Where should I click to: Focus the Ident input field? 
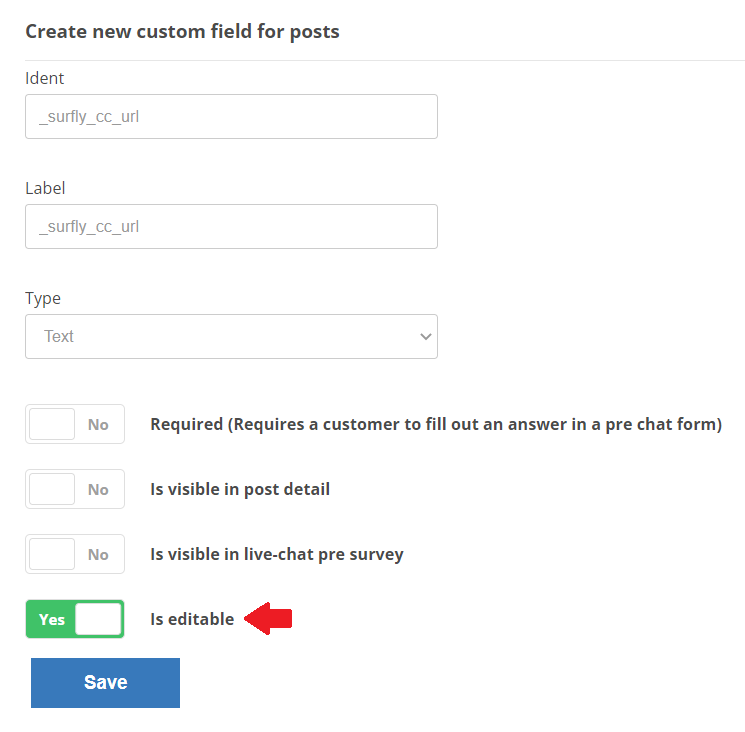(x=231, y=116)
